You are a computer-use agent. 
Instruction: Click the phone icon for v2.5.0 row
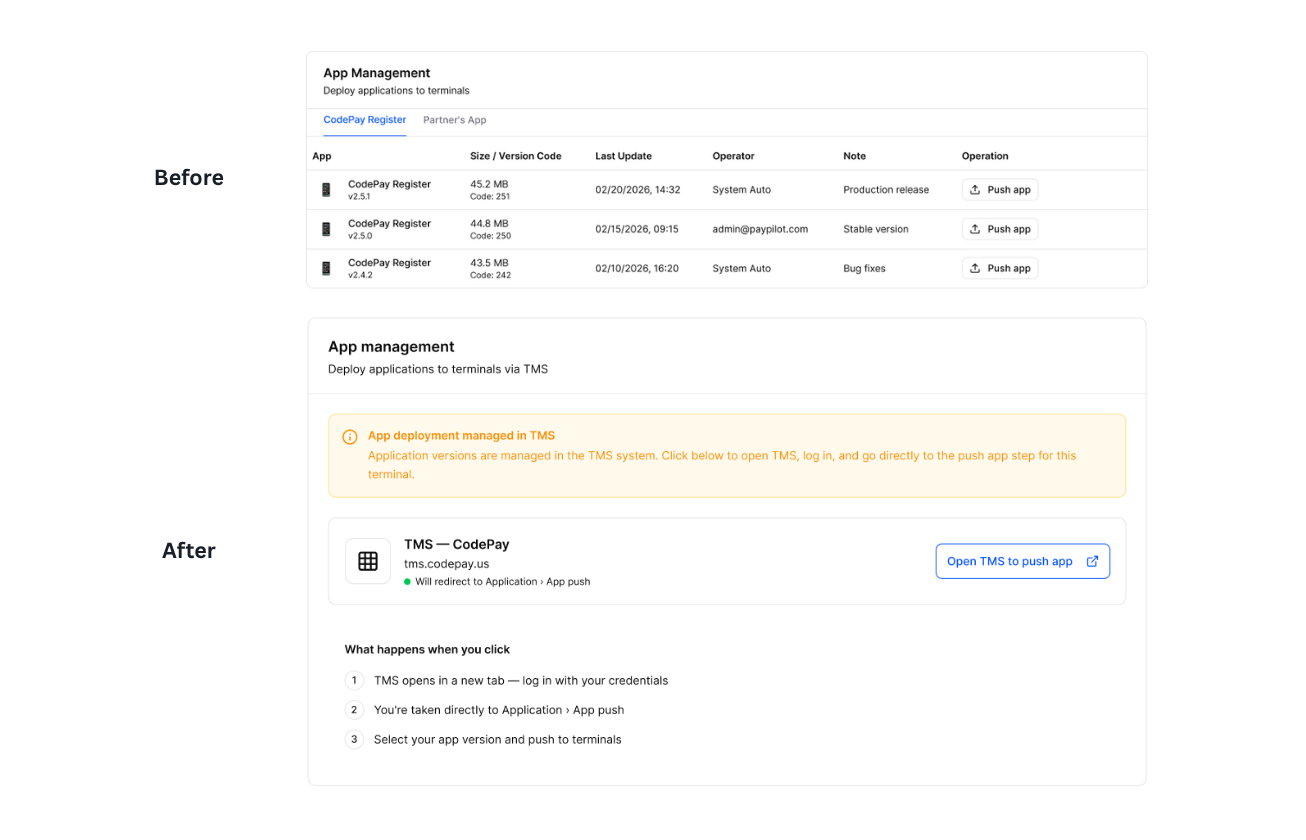pyautogui.click(x=326, y=229)
